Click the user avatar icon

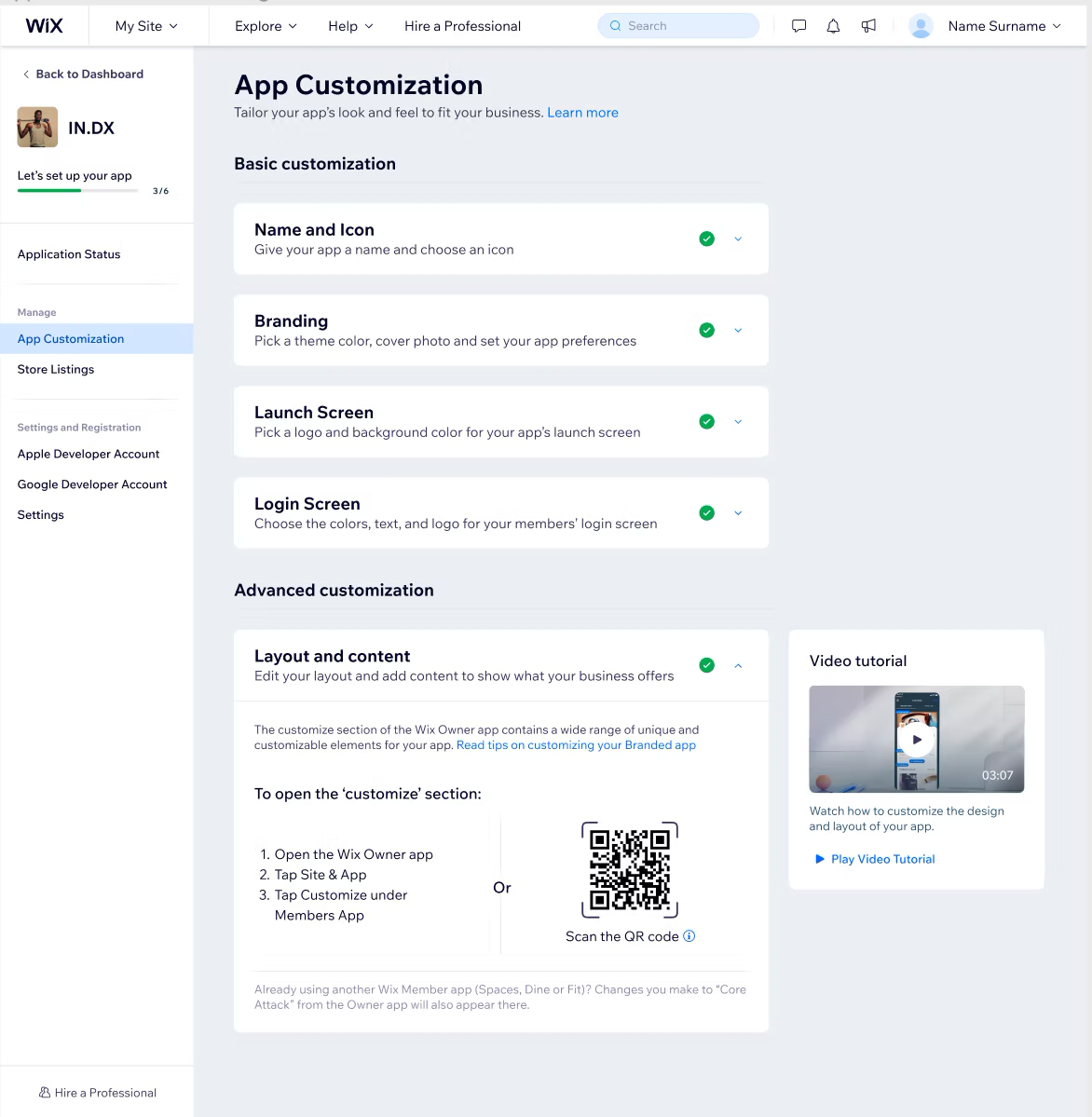coord(921,26)
